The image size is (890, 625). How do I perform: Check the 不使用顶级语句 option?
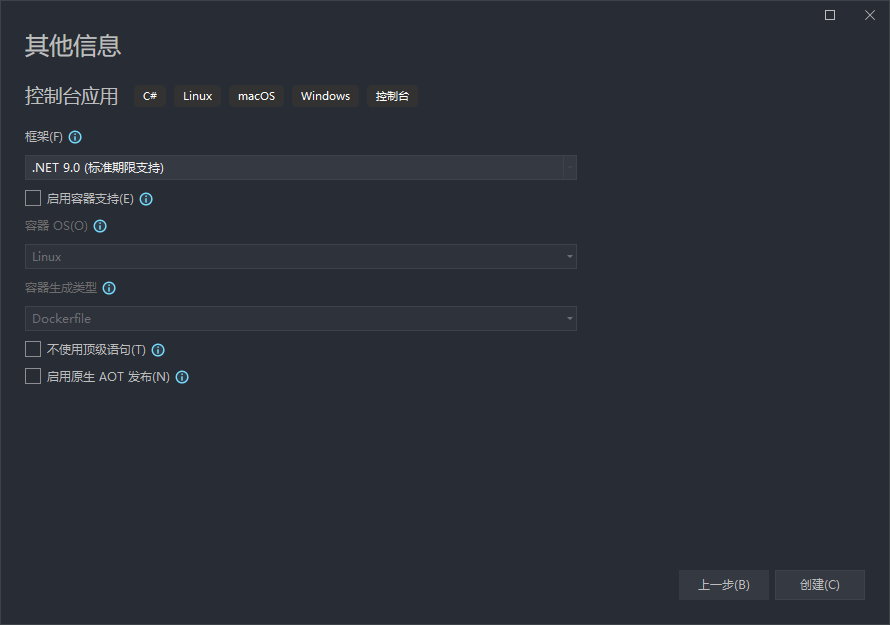[x=33, y=349]
